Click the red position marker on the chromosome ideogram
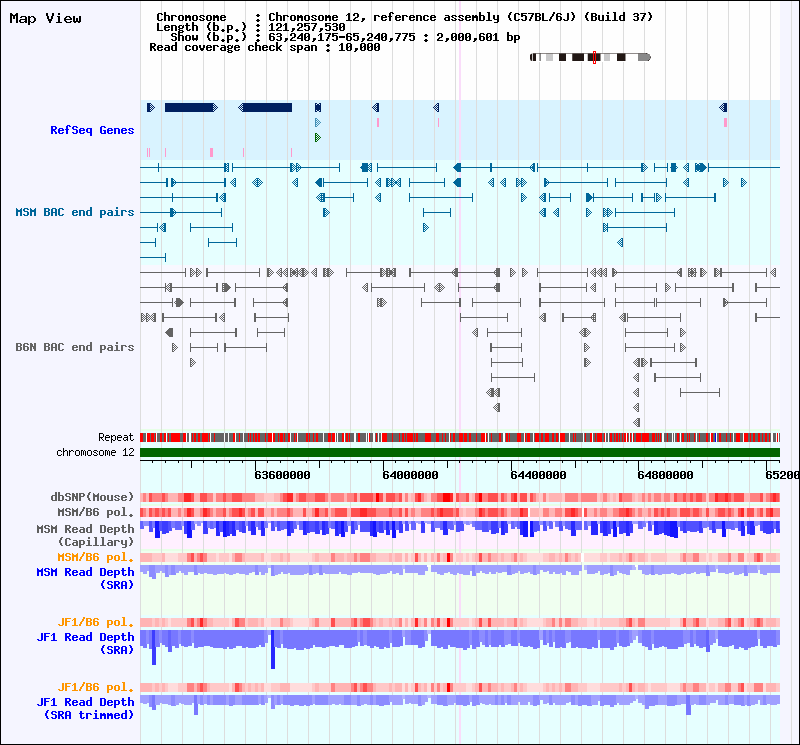The width and height of the screenshot is (800, 745). click(x=594, y=57)
